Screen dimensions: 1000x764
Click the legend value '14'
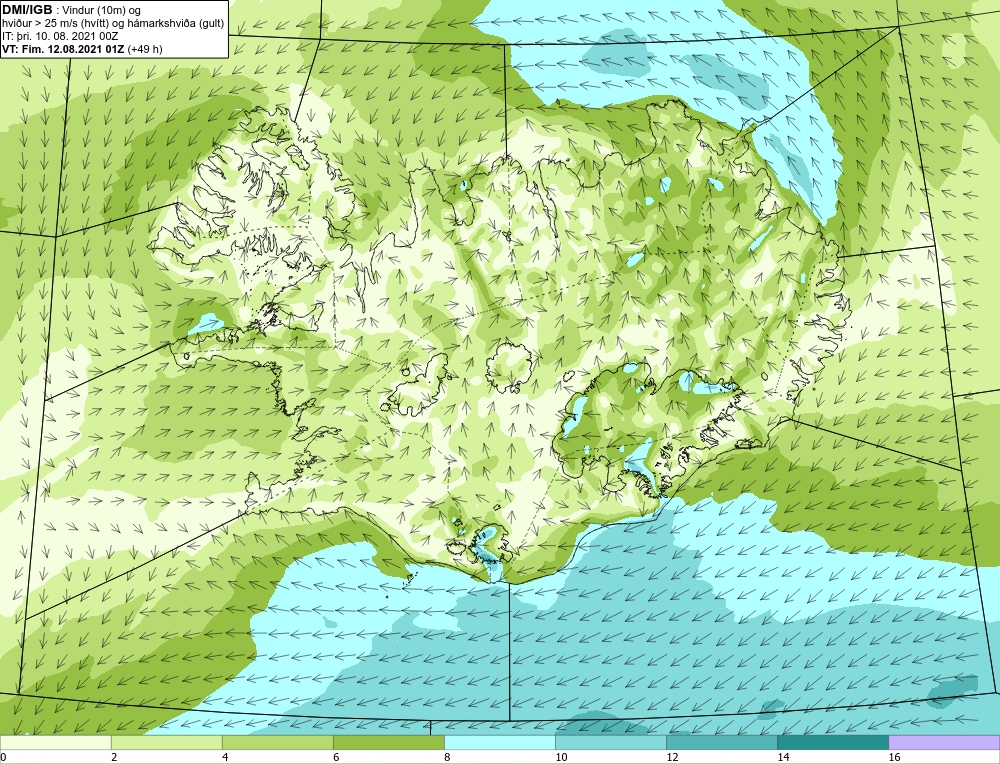(x=783, y=757)
